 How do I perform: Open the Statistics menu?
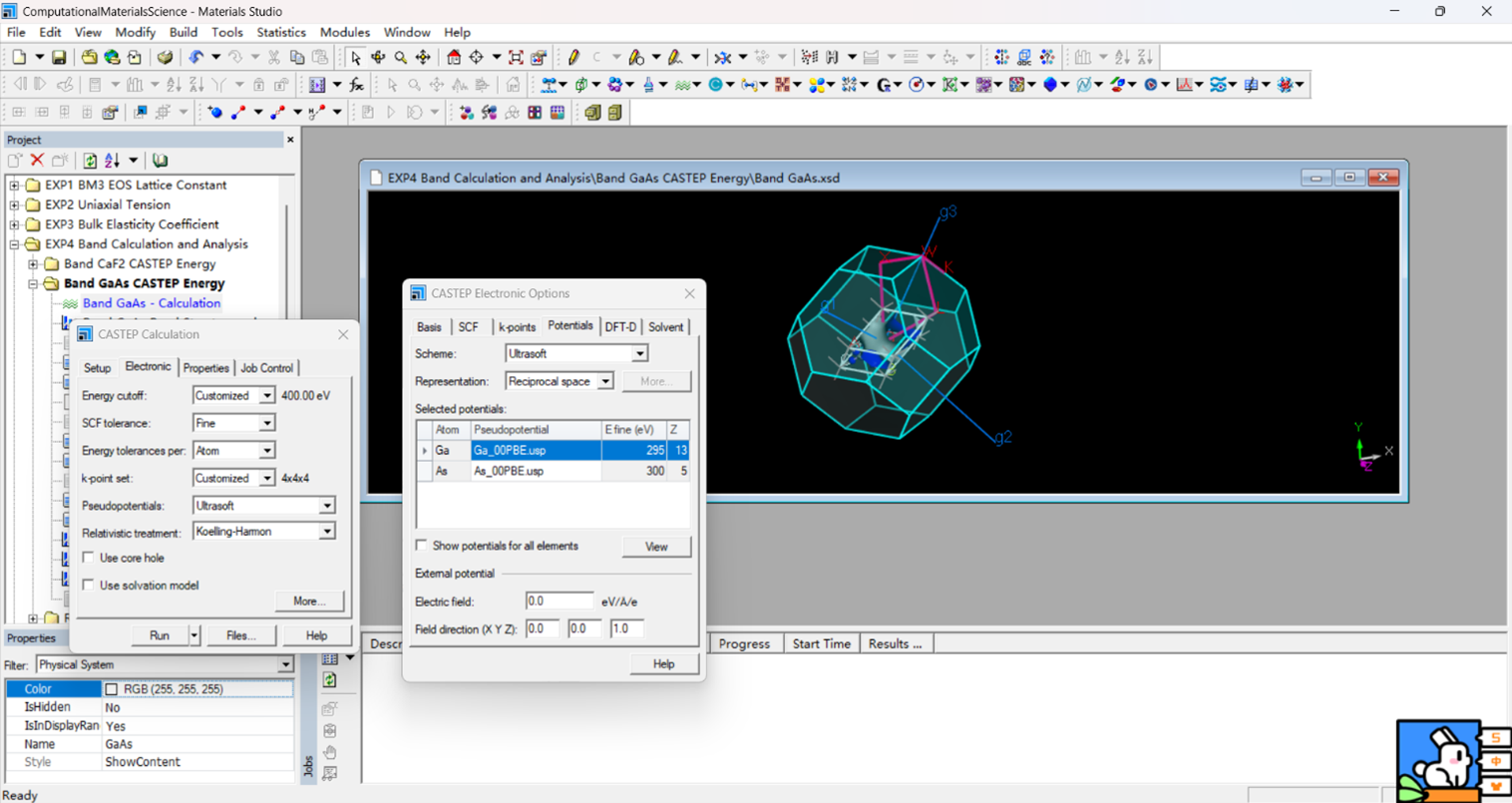[281, 32]
